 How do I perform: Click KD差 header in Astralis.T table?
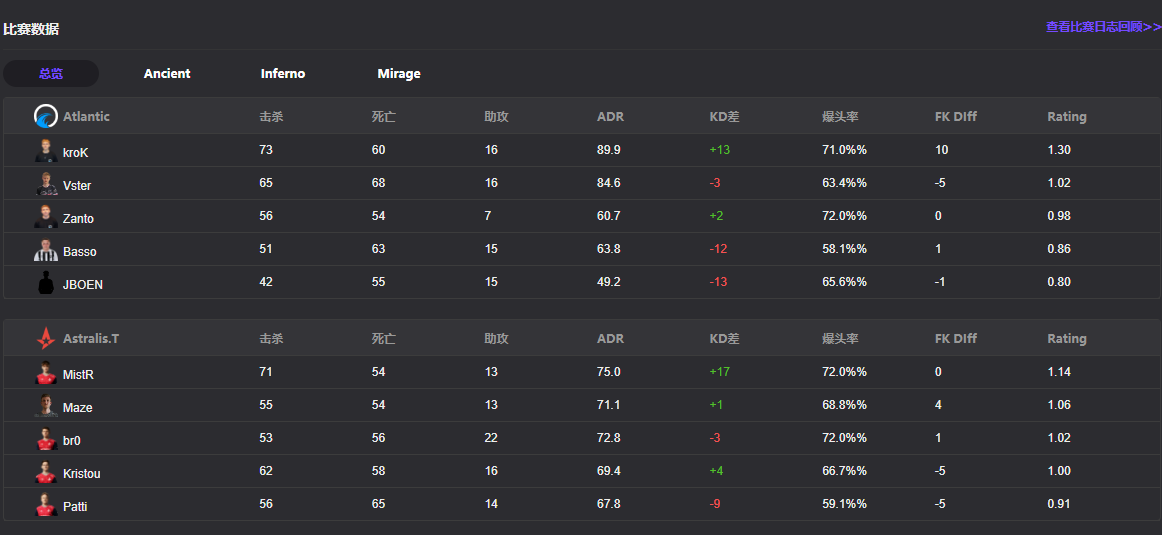point(725,339)
